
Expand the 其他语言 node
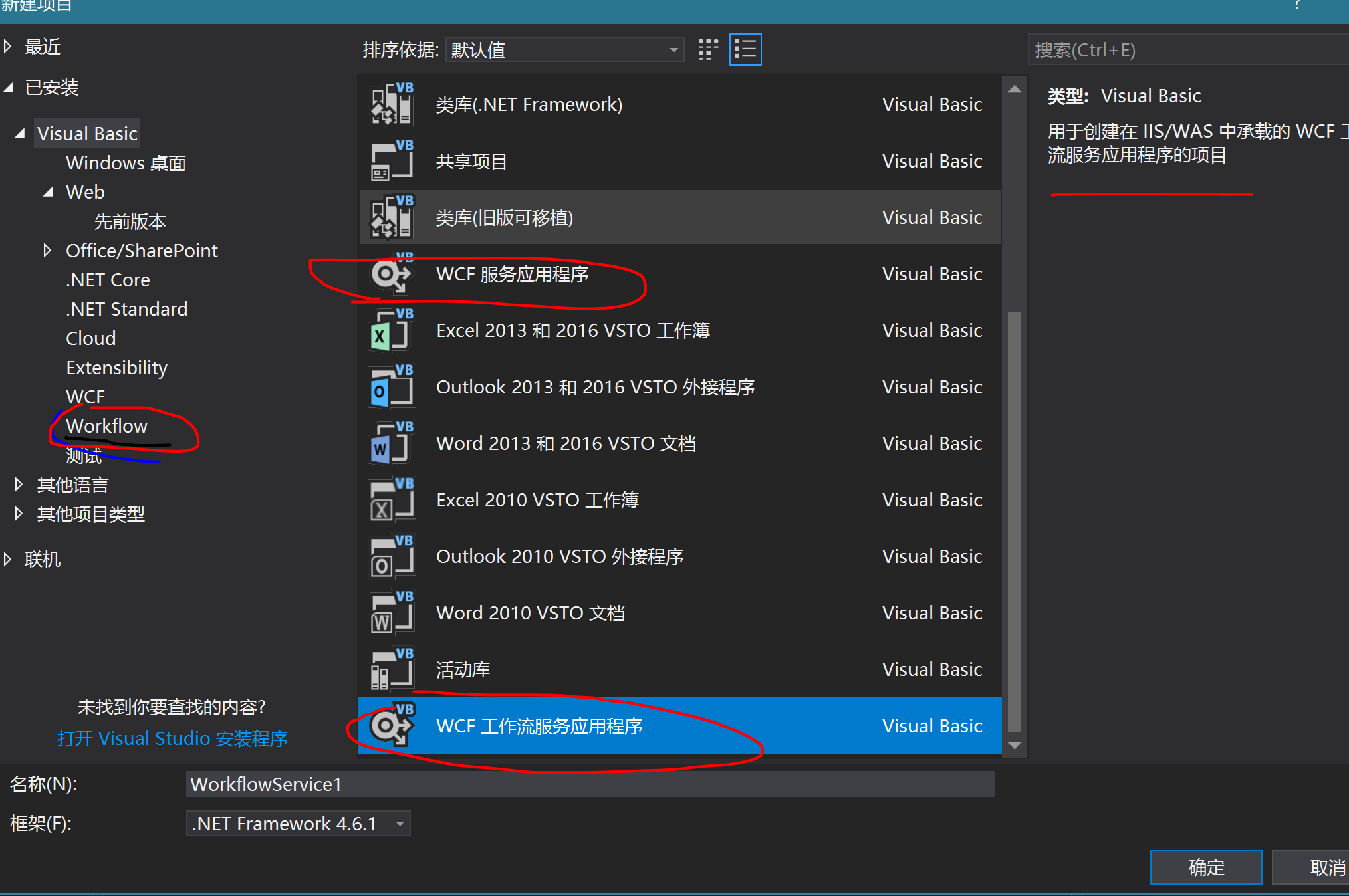click(19, 485)
